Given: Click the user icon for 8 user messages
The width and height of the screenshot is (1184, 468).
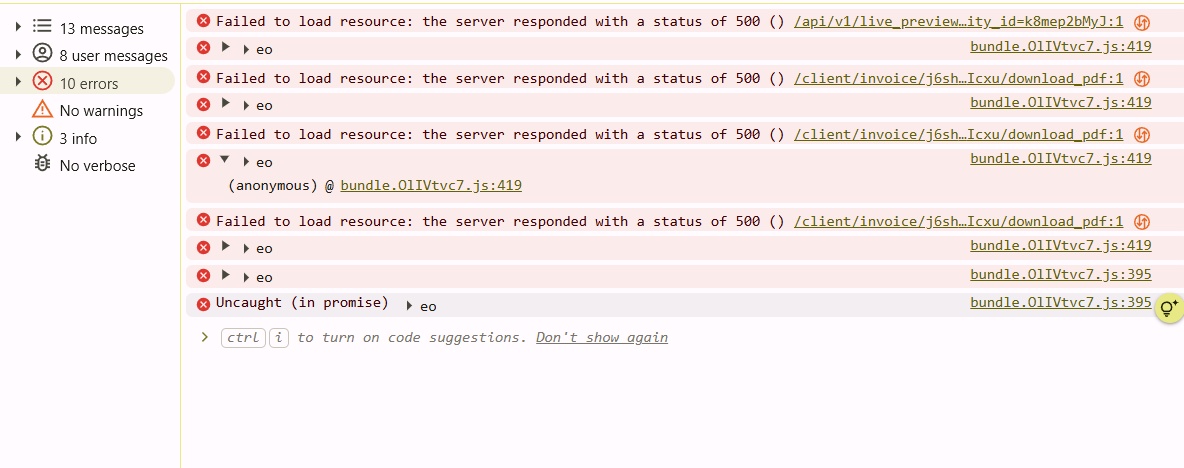Looking at the screenshot, I should (x=42, y=55).
